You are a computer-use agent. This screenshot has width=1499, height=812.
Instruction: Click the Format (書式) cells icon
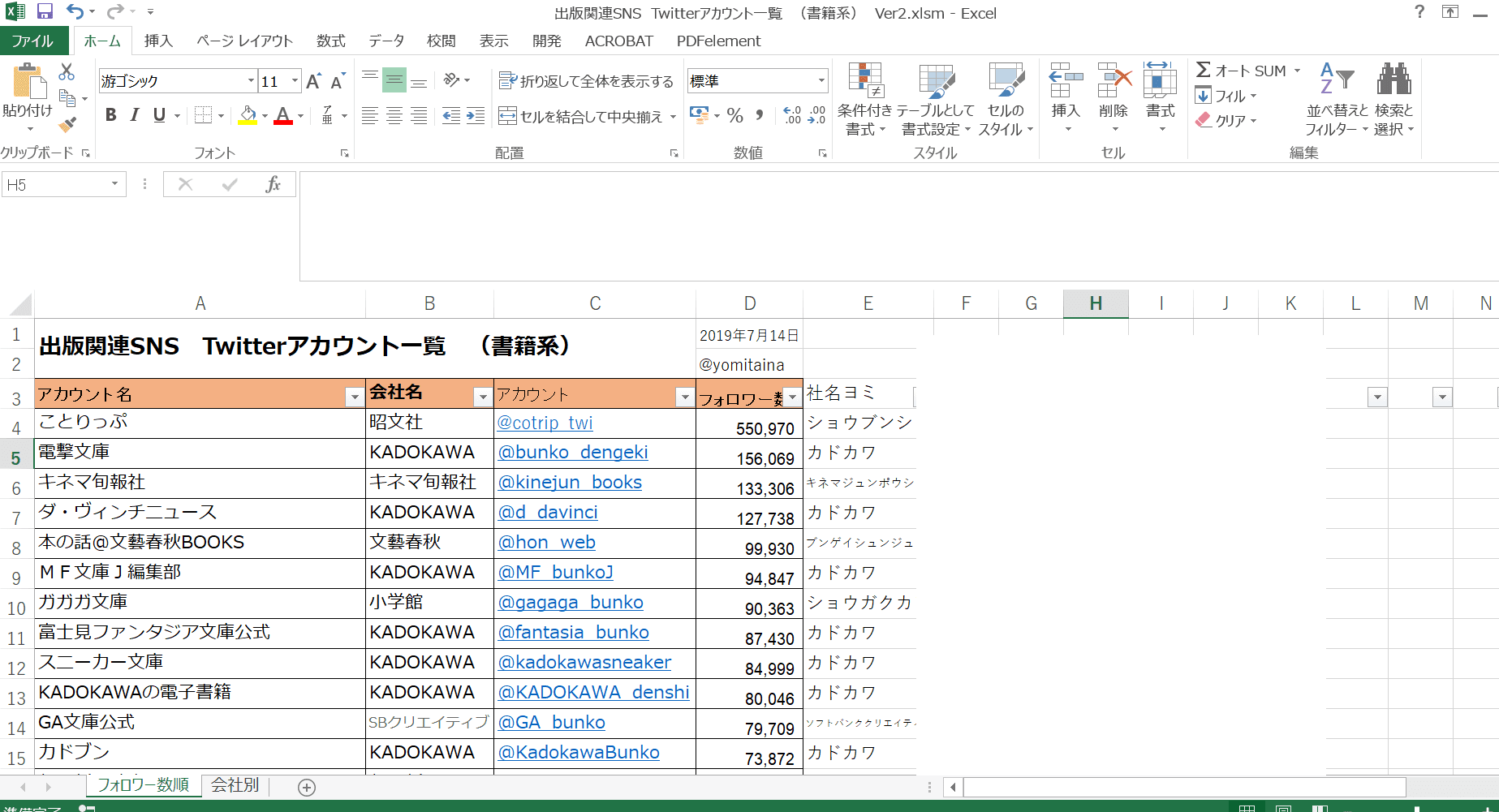[1160, 80]
